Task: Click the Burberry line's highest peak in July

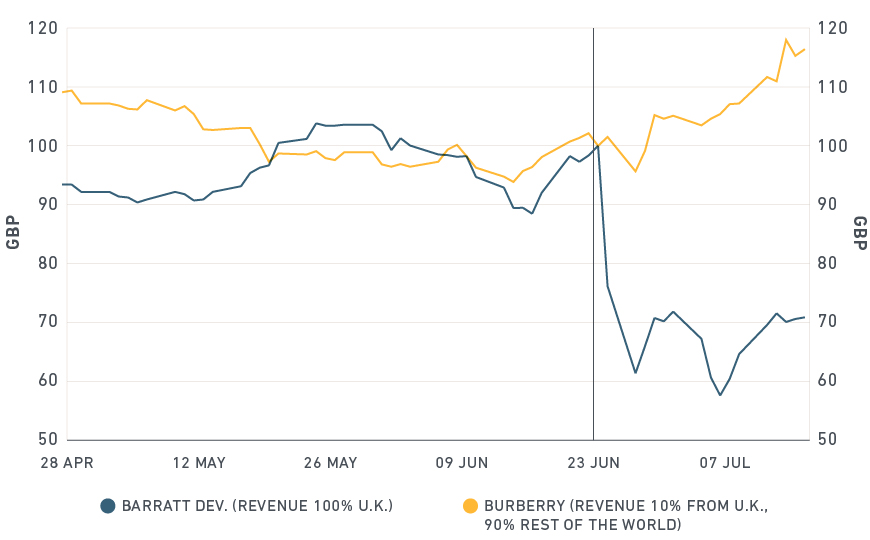Action: point(786,40)
